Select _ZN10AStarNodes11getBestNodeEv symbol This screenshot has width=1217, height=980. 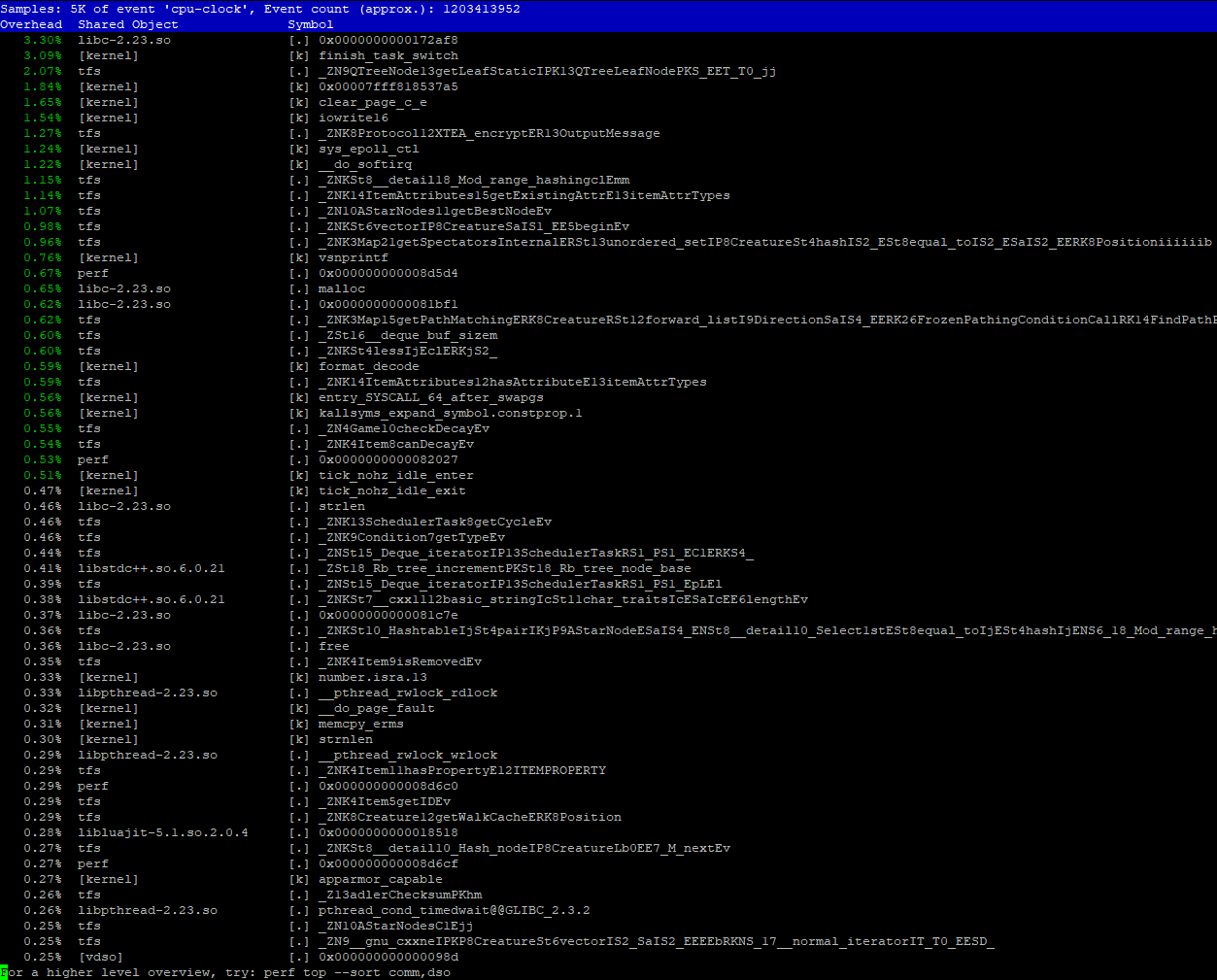pyautogui.click(x=435, y=211)
